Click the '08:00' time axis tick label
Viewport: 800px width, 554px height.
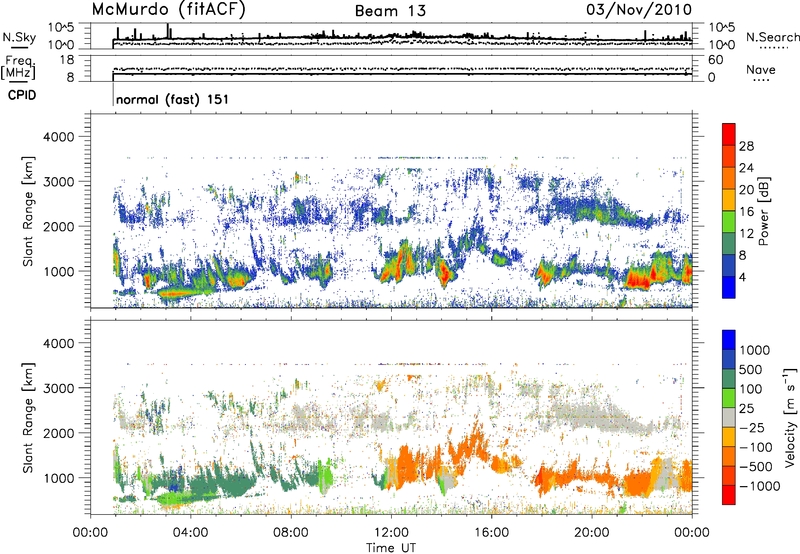click(x=291, y=533)
